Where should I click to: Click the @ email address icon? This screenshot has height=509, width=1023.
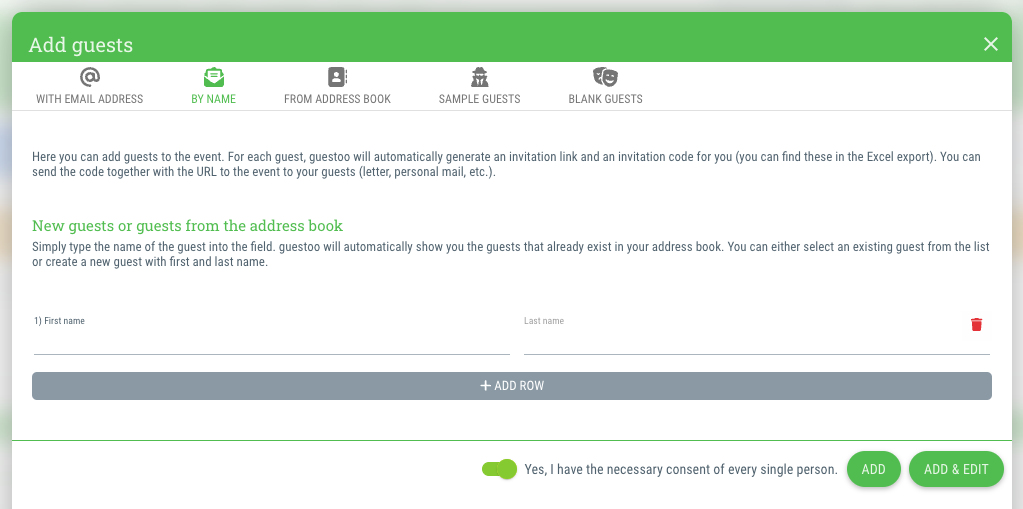coord(89,77)
